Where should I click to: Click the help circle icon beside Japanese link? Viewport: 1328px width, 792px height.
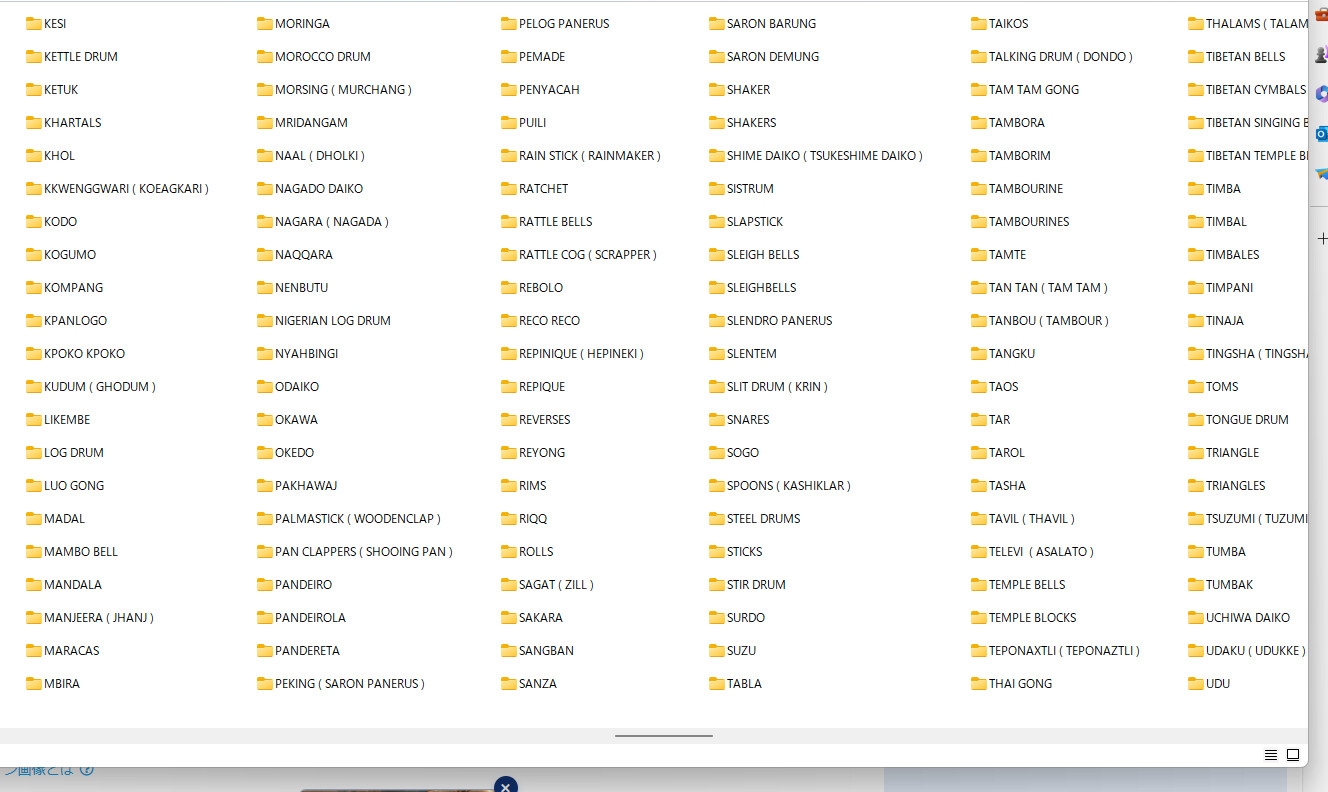(x=87, y=770)
